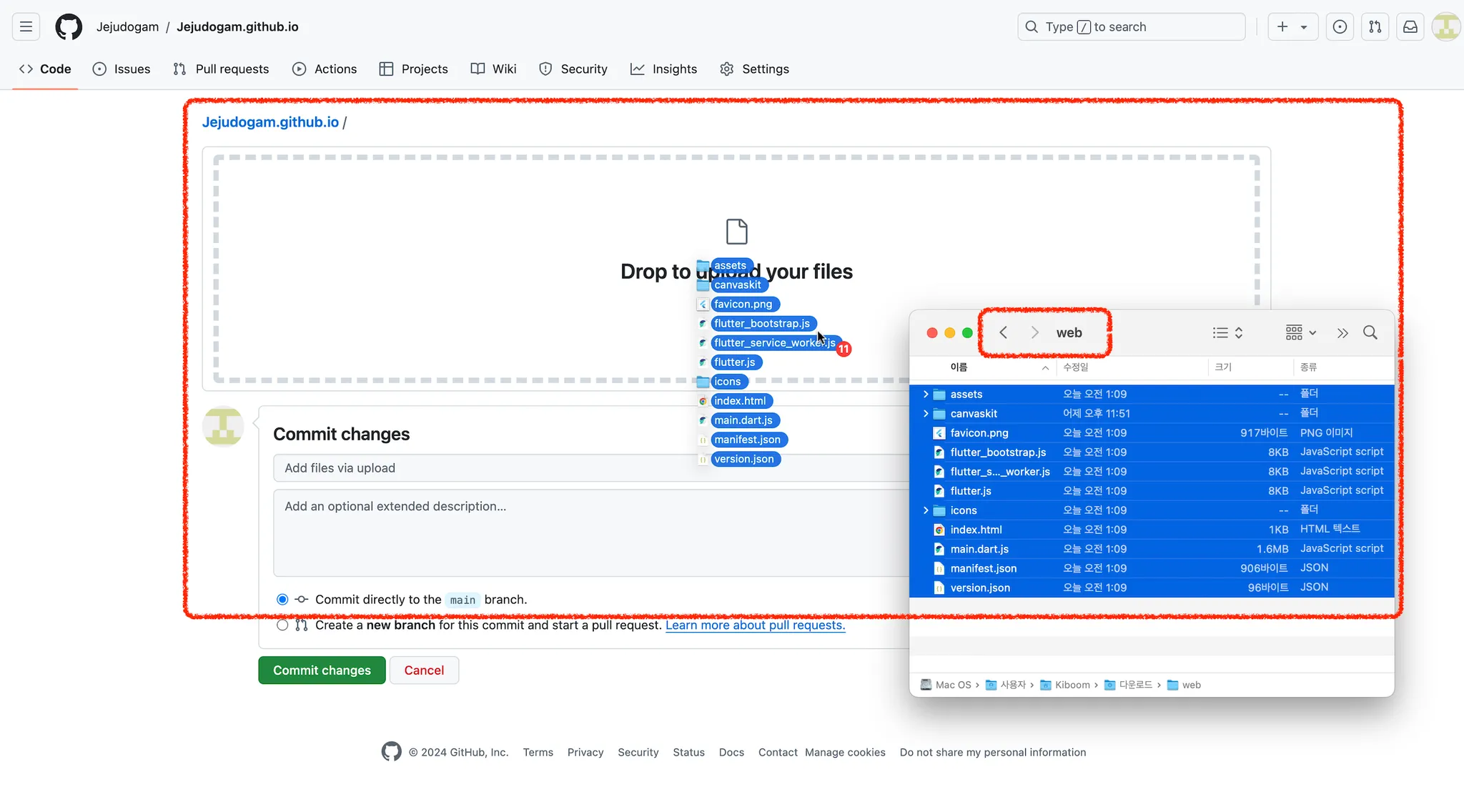Click the Commit changes button
The image size is (1464, 812).
pos(322,670)
